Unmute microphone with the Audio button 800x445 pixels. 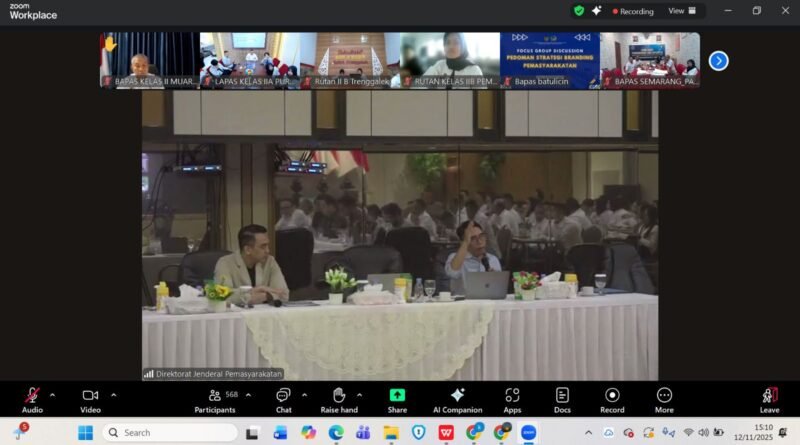32,396
